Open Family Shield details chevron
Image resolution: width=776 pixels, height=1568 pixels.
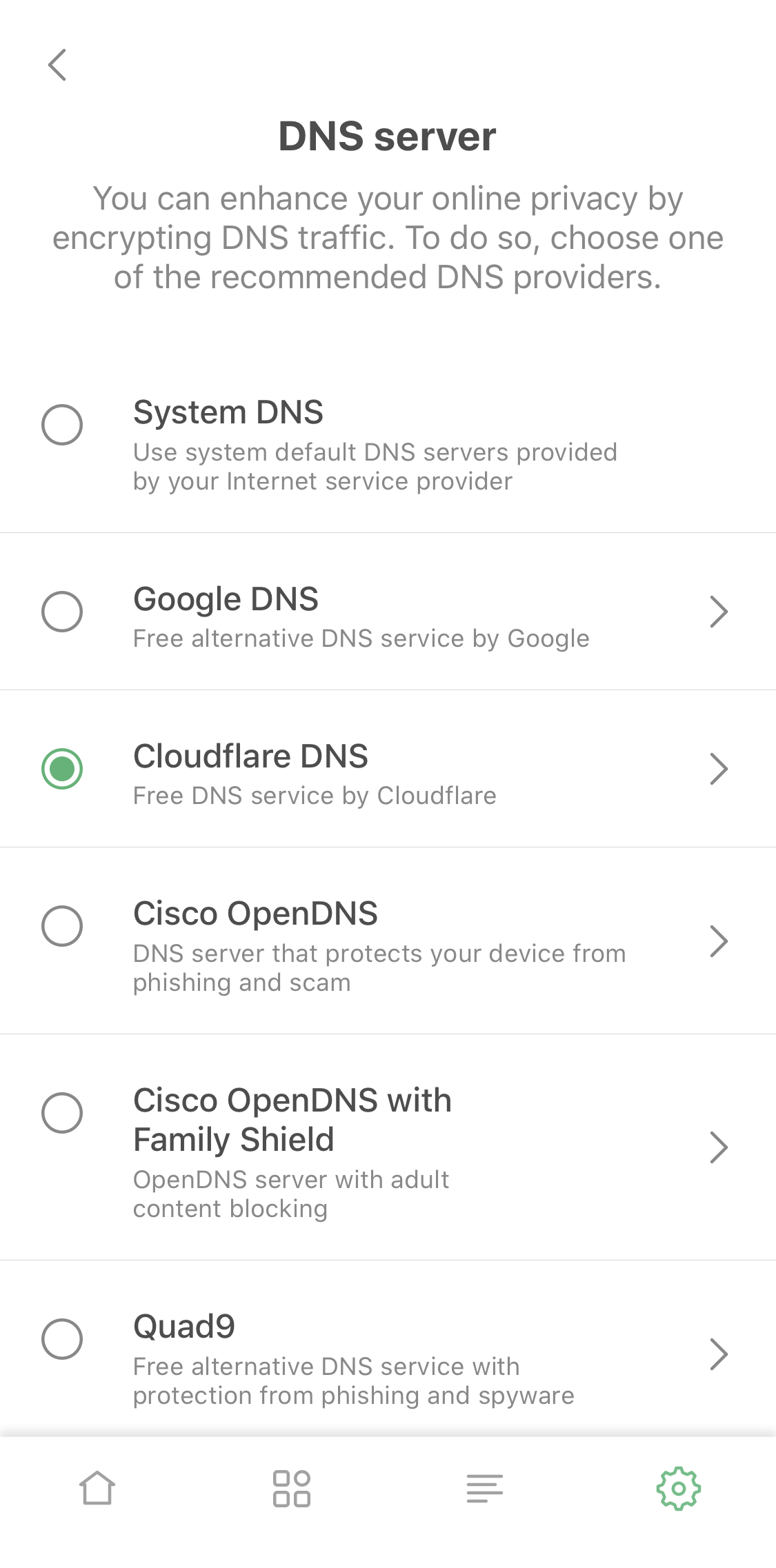[x=719, y=1147]
